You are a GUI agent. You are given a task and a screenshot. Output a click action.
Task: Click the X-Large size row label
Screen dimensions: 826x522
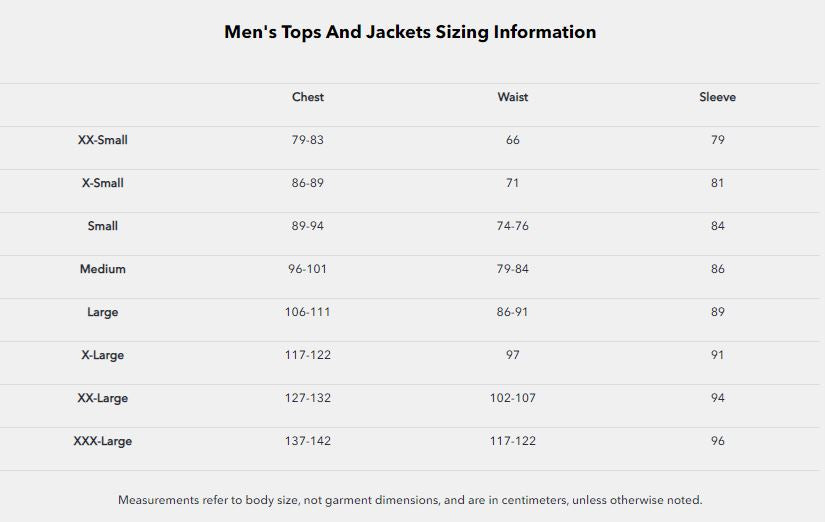(x=103, y=355)
